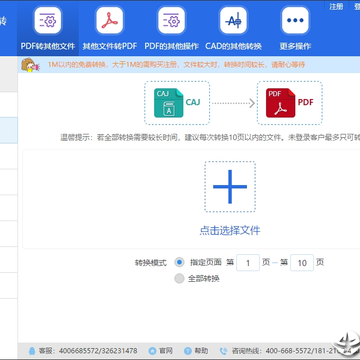Open the 更多操作 three-dots icon

[x=295, y=21]
